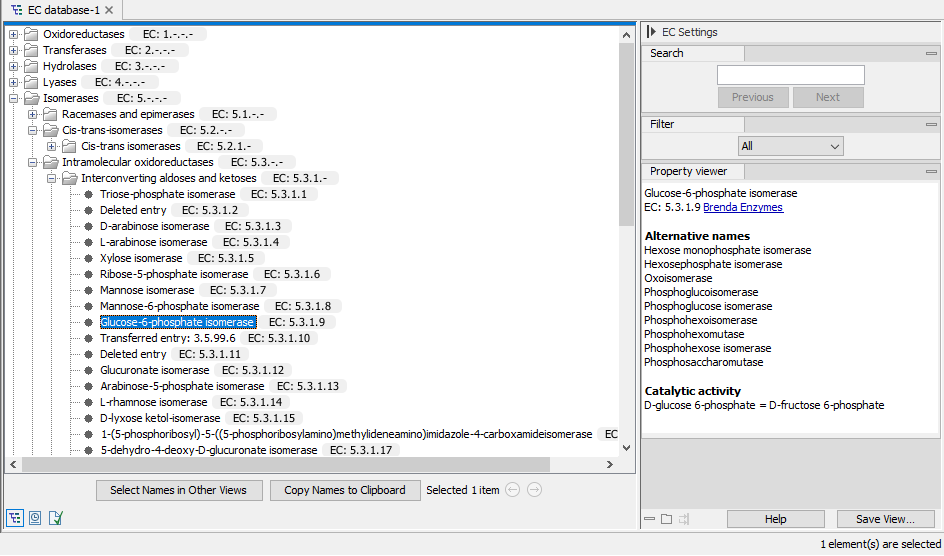Click the history view icon in bottom toolbar

tap(35, 518)
